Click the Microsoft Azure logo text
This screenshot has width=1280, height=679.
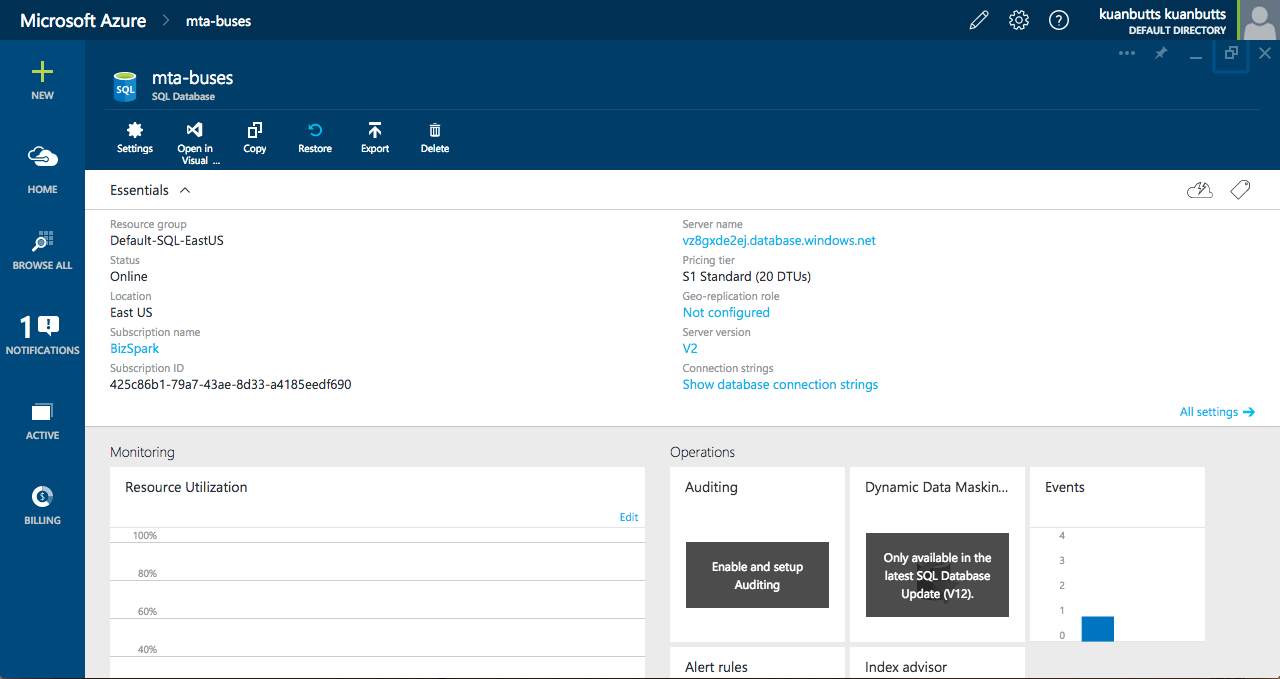pos(83,20)
